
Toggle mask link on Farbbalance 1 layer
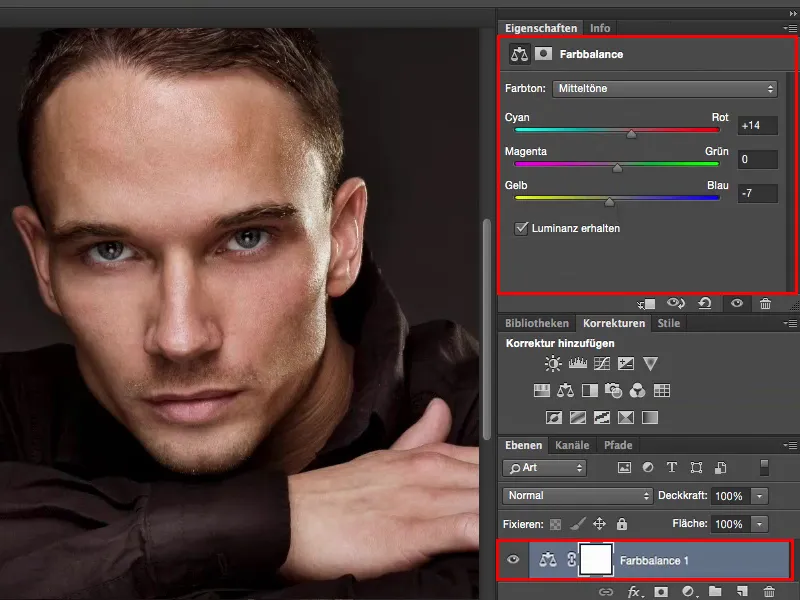[571, 560]
